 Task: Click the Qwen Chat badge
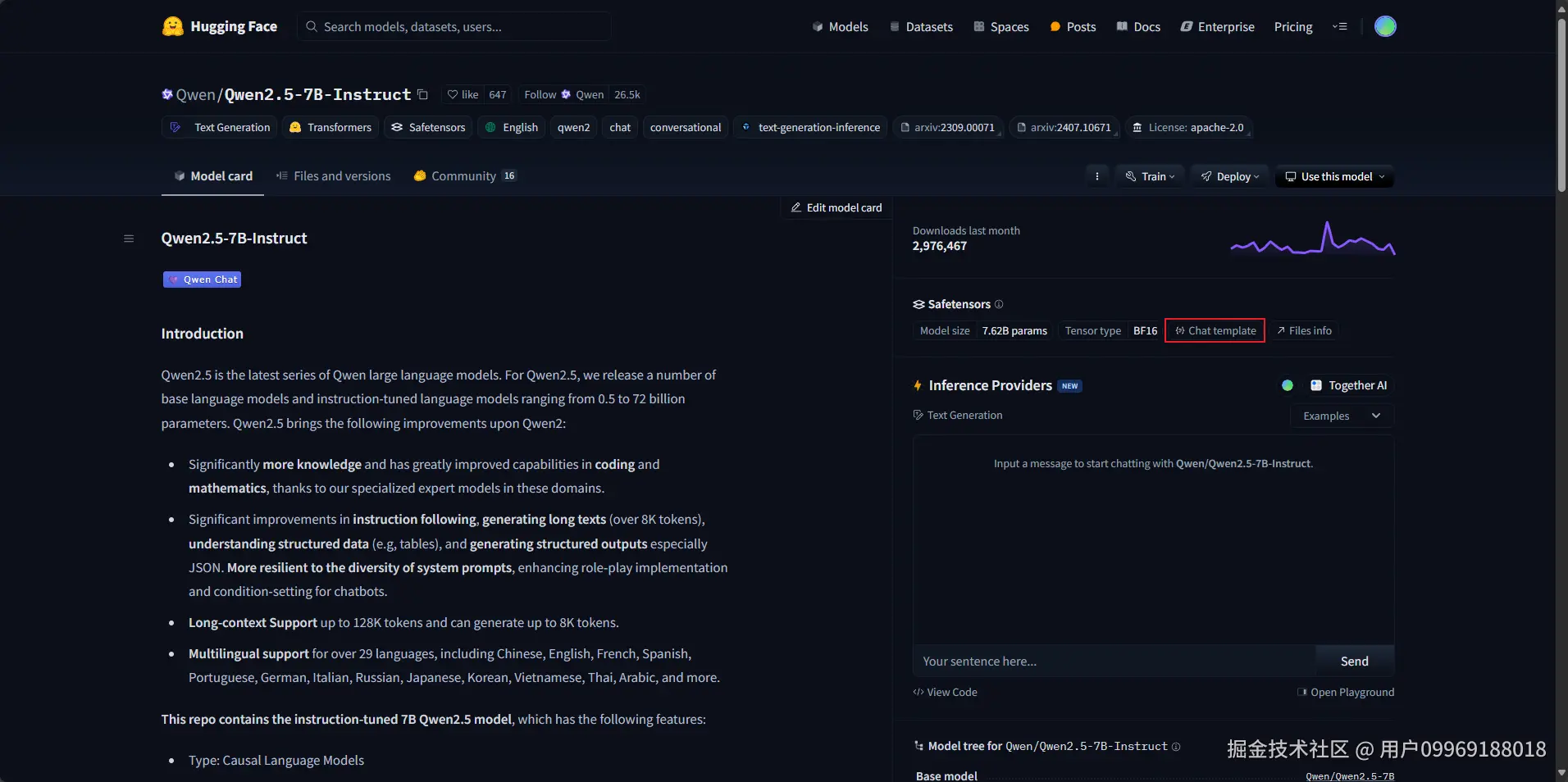click(202, 280)
